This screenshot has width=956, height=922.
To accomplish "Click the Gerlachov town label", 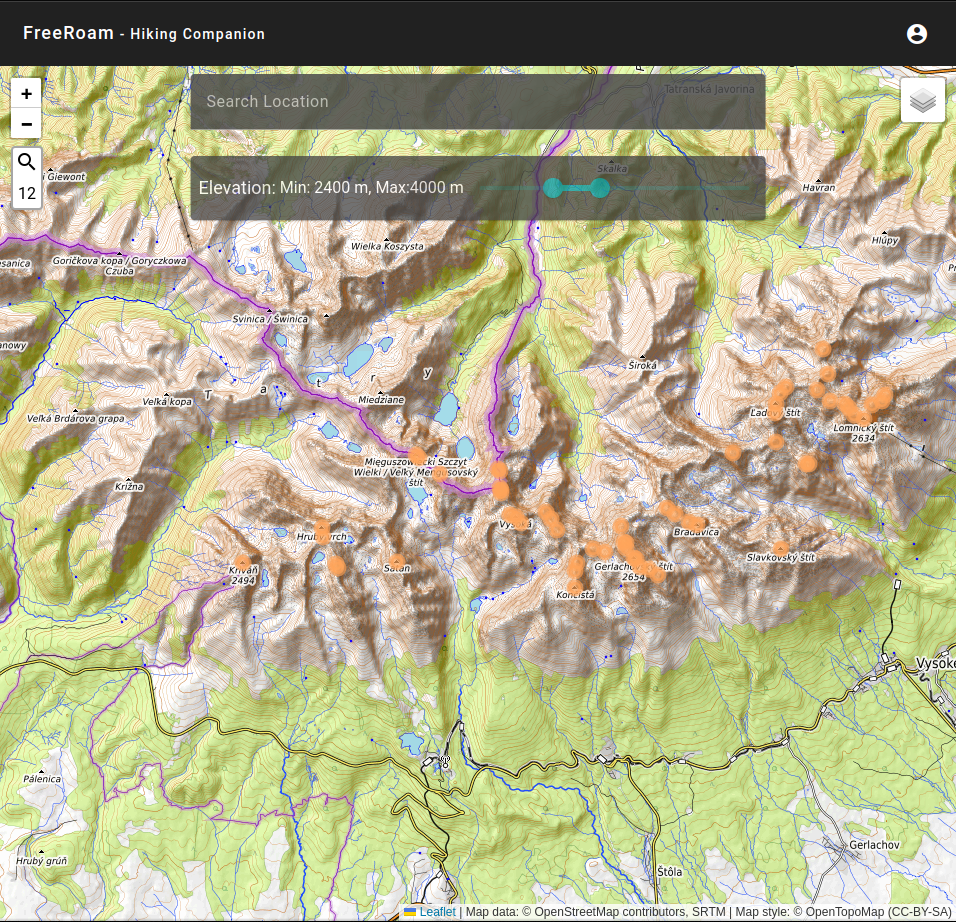I will click(874, 845).
